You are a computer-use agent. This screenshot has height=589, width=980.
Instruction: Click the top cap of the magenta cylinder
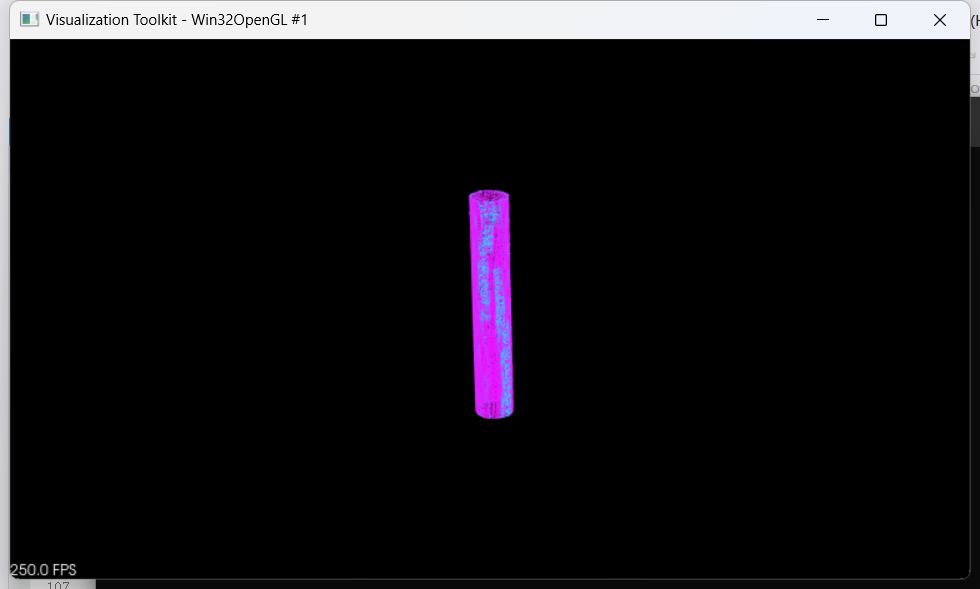coord(489,196)
